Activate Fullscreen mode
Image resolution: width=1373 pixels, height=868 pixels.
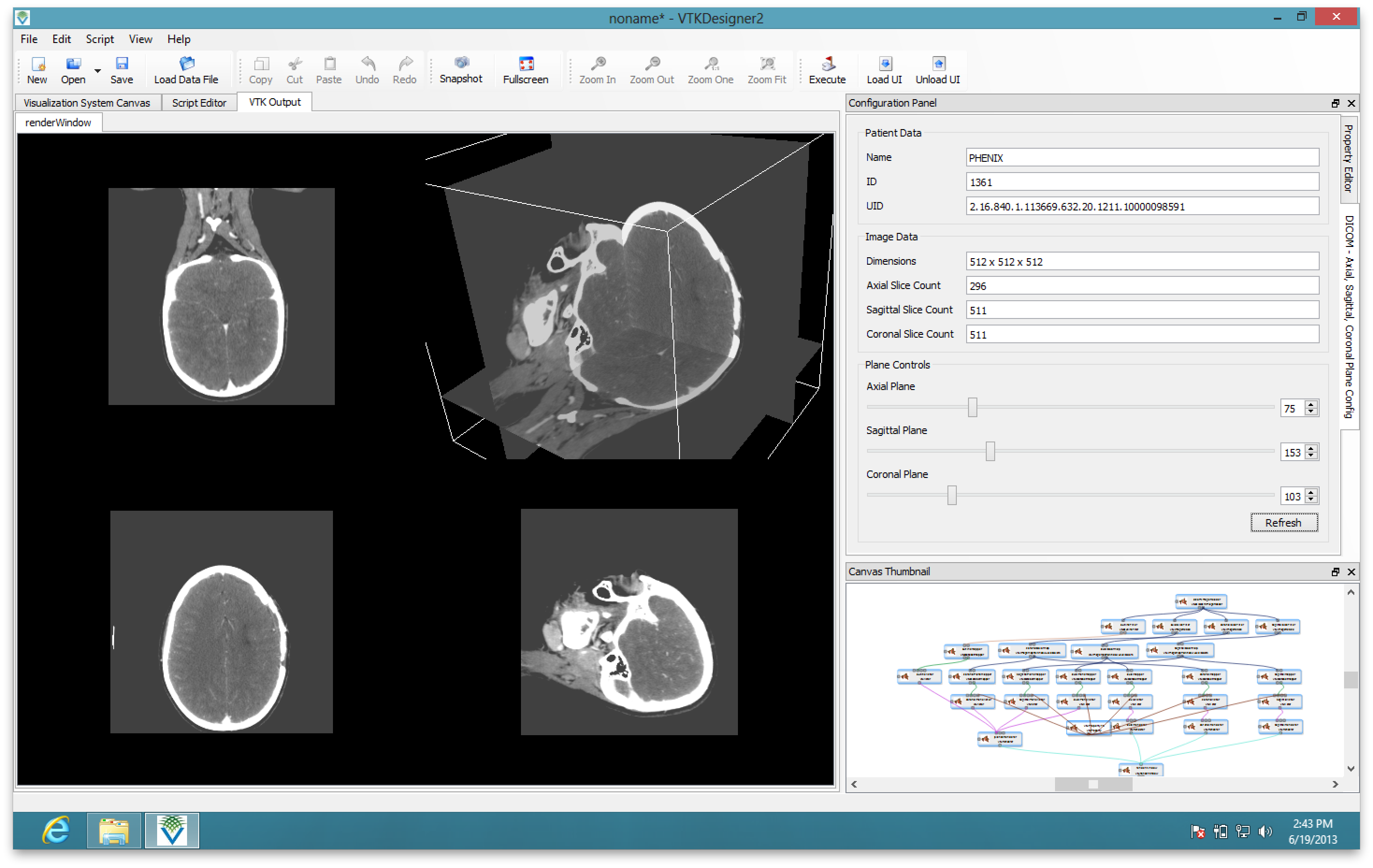point(525,70)
